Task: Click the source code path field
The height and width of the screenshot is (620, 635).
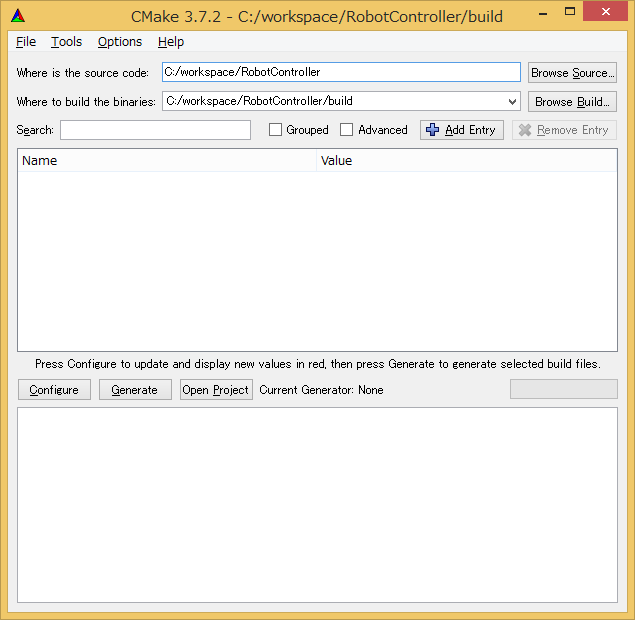Action: pyautogui.click(x=341, y=72)
